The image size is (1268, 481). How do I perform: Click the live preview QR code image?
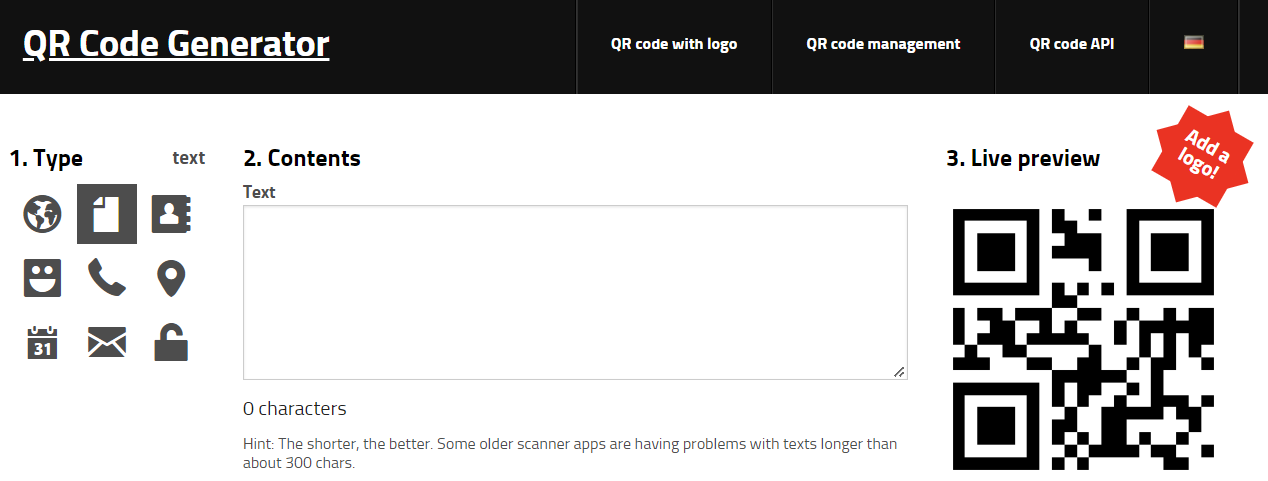tap(1084, 340)
